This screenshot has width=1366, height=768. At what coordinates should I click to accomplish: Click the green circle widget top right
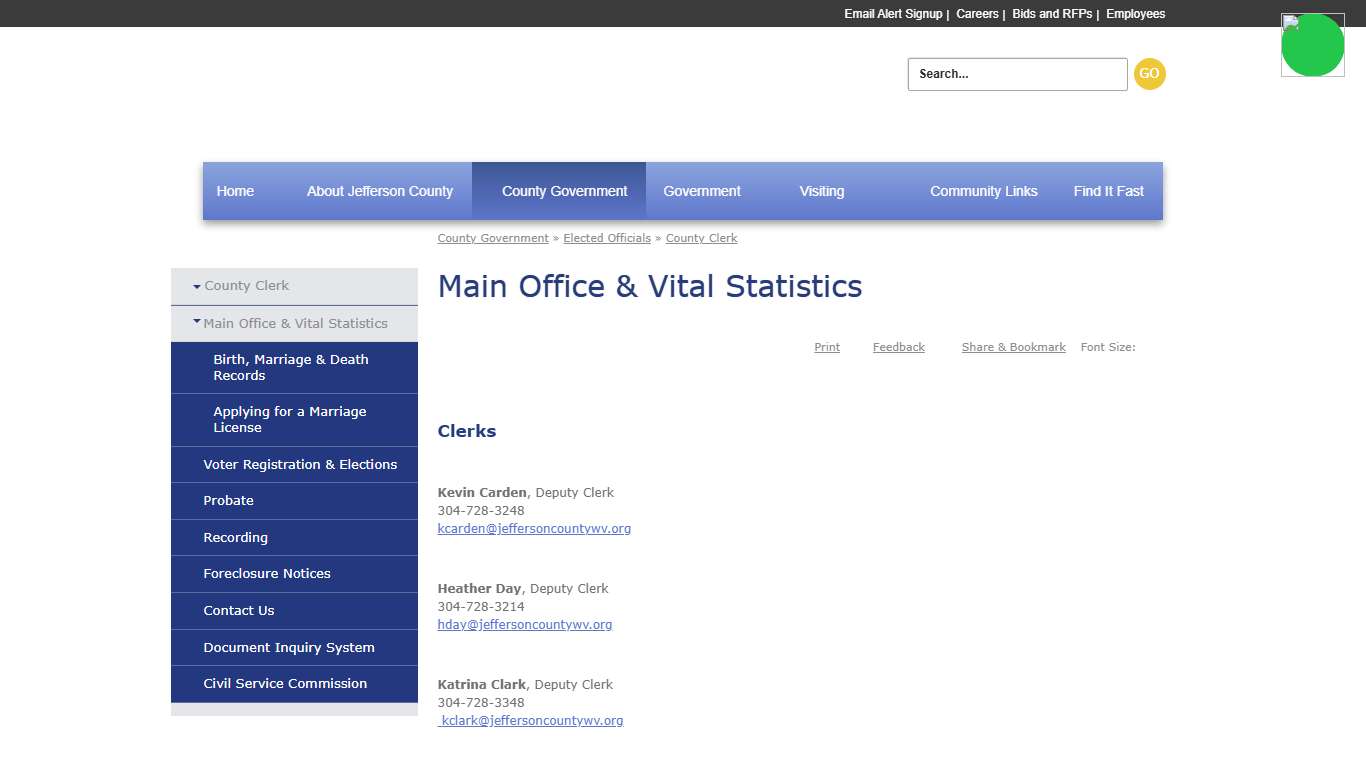point(1313,45)
